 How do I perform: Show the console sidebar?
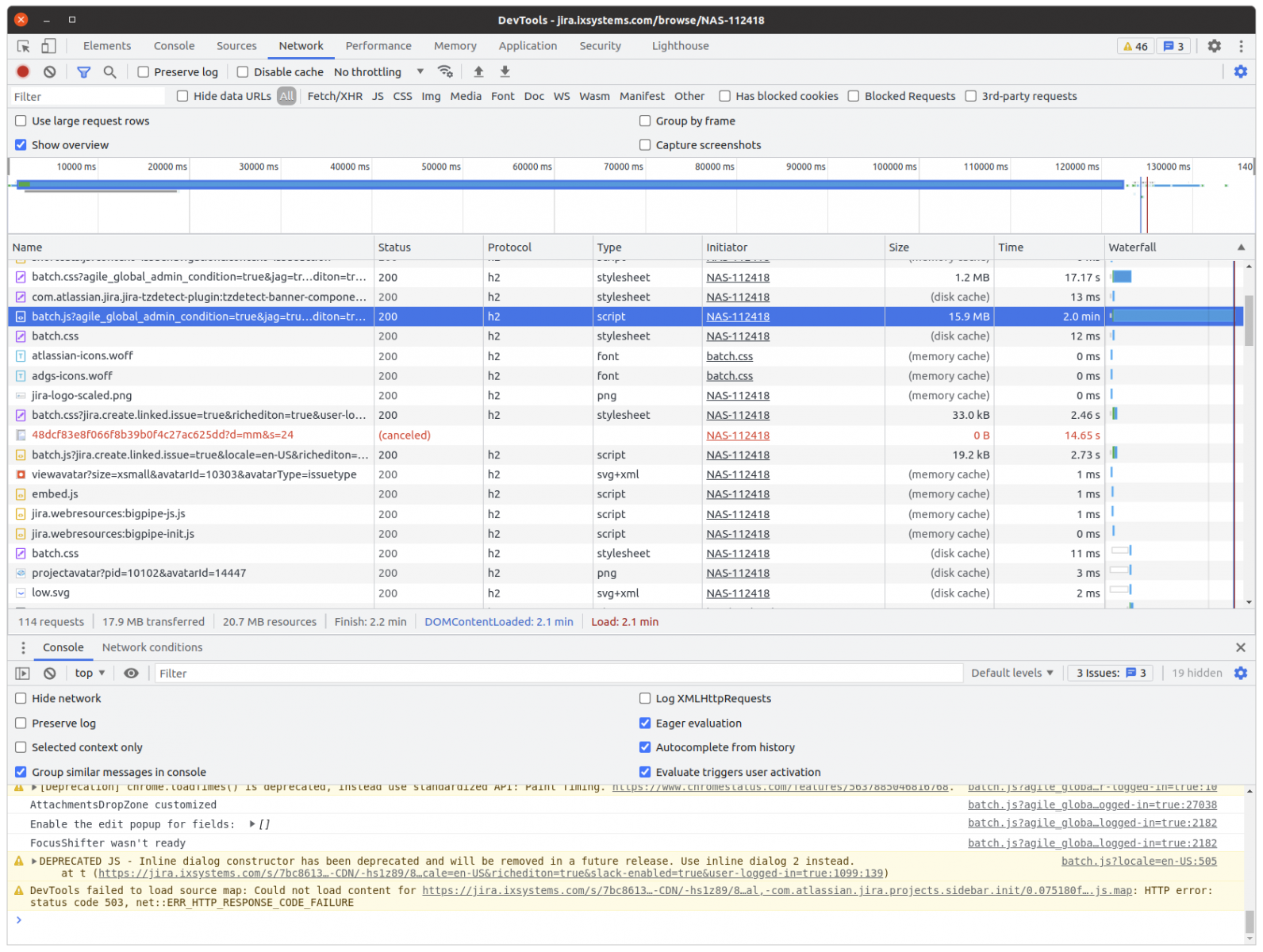[x=23, y=673]
